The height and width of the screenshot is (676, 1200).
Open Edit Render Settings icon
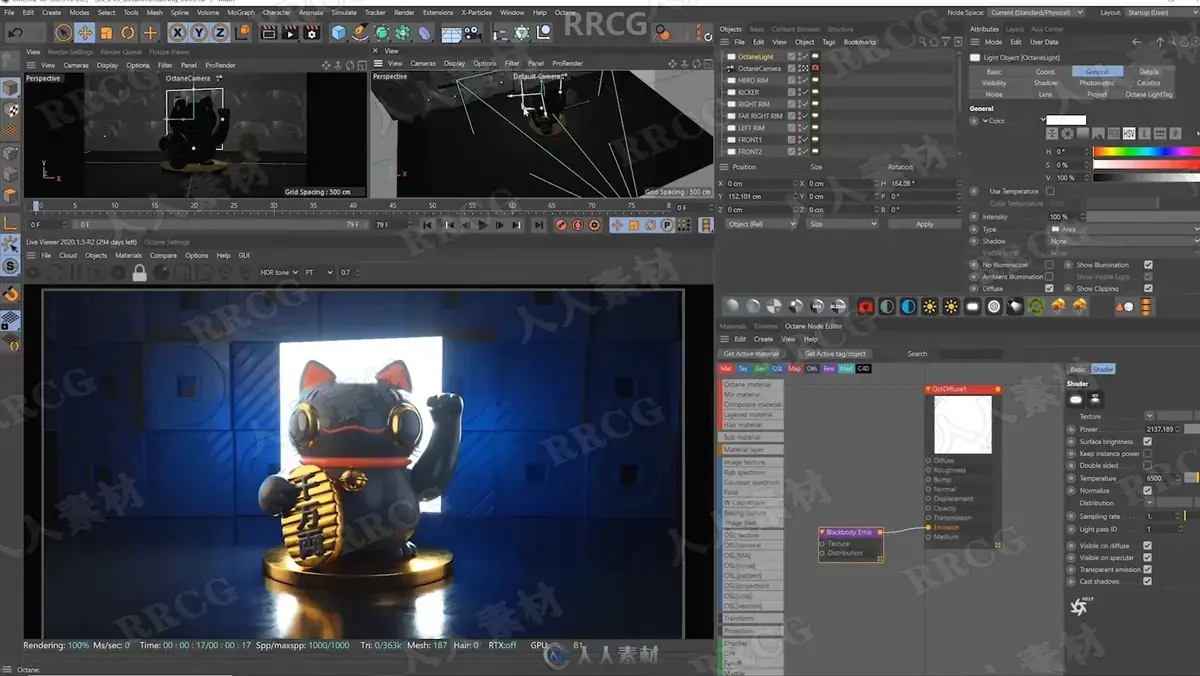pos(312,33)
